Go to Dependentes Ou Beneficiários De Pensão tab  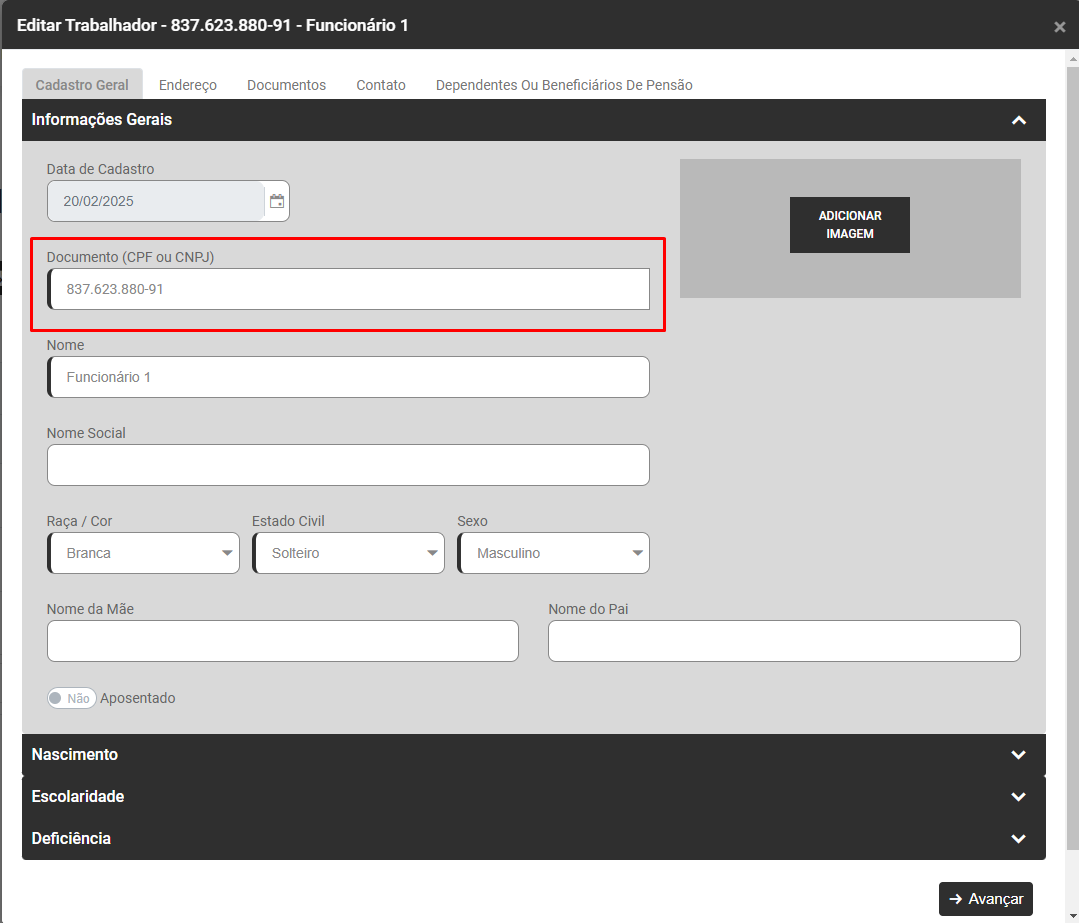click(564, 85)
